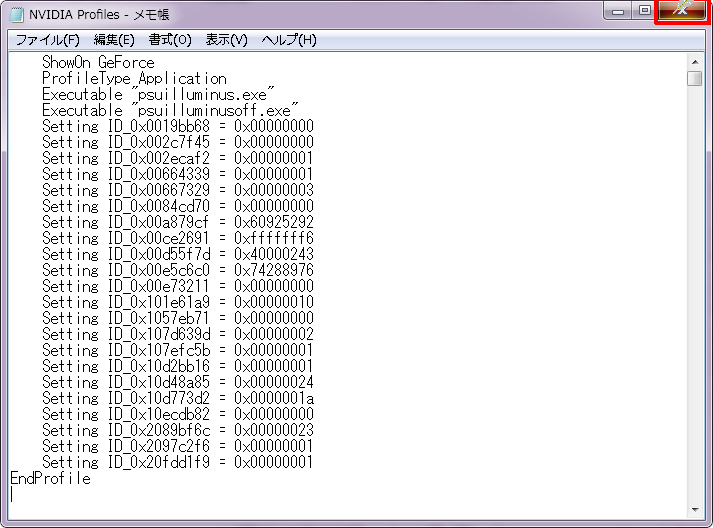Click Setting ID_0x1057eb71 line

(x=178, y=318)
